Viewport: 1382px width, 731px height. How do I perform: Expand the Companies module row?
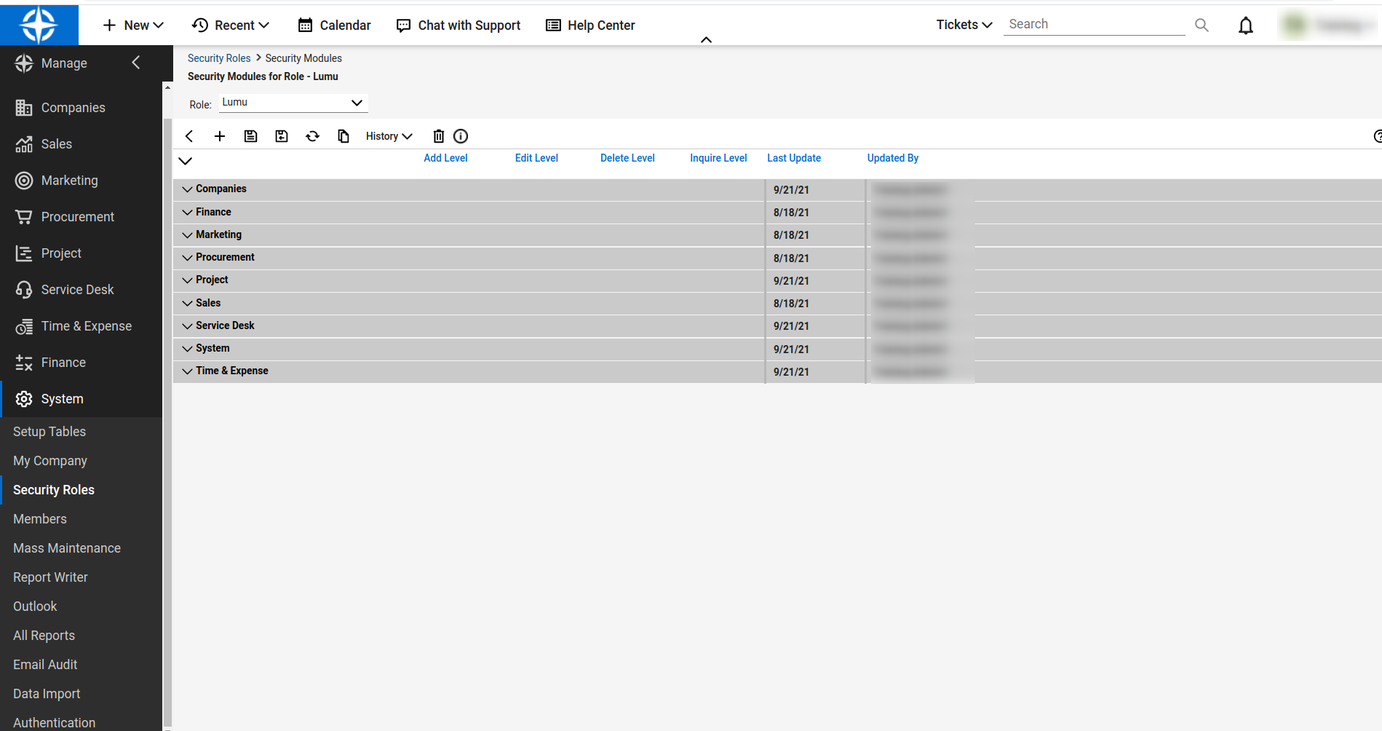pyautogui.click(x=187, y=189)
